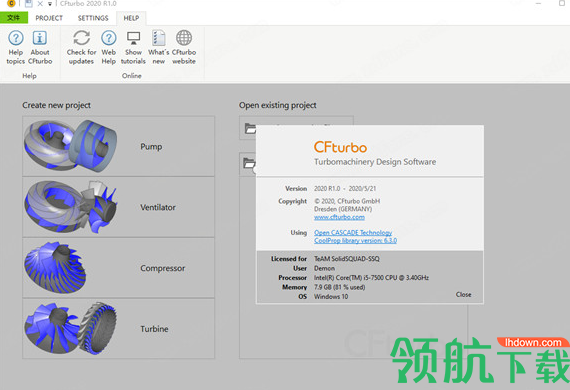Open Show tutorials
Image resolution: width=570 pixels, height=390 pixels.
[x=133, y=47]
